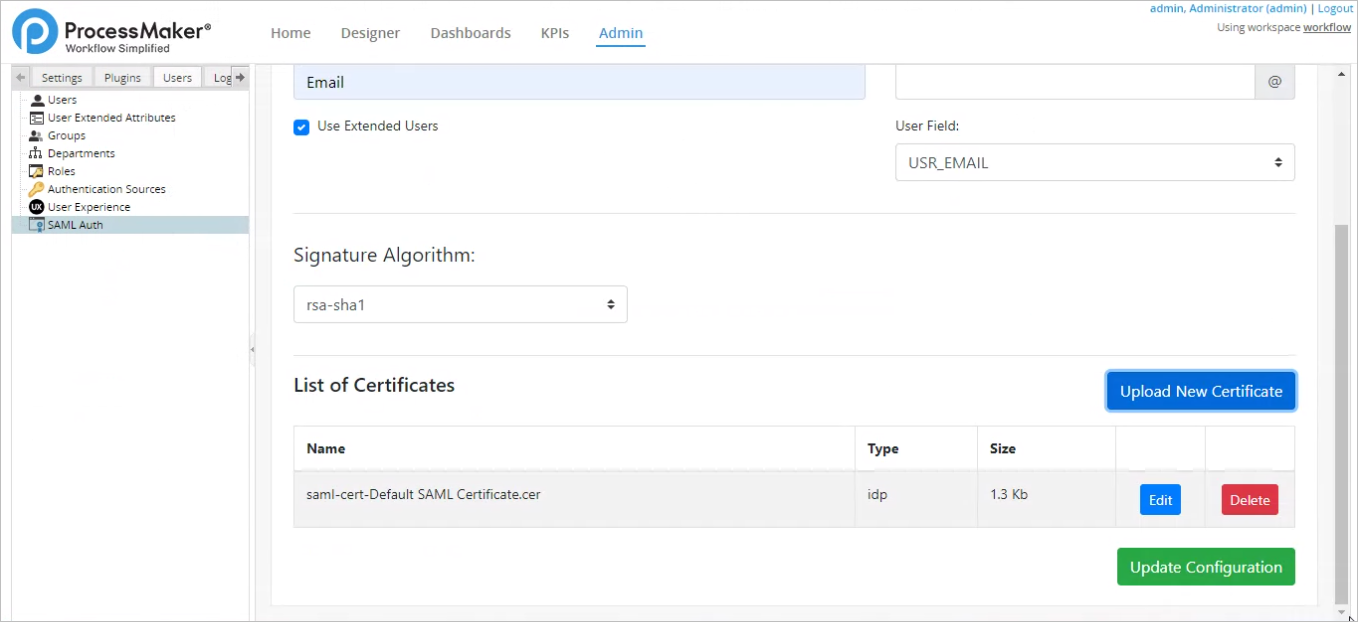Click the Upload New Certificate button
The height and width of the screenshot is (622, 1358).
click(x=1200, y=391)
